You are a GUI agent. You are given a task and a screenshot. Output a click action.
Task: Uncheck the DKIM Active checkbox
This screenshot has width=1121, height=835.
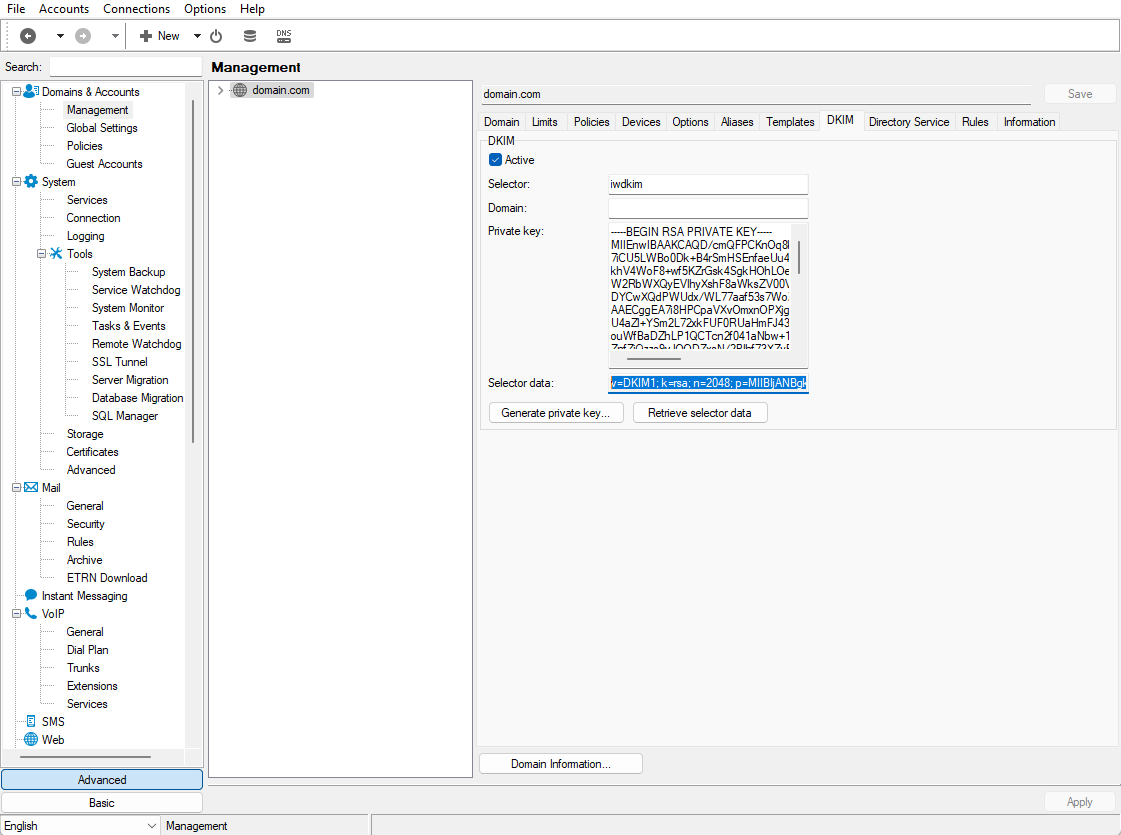pyautogui.click(x=495, y=160)
